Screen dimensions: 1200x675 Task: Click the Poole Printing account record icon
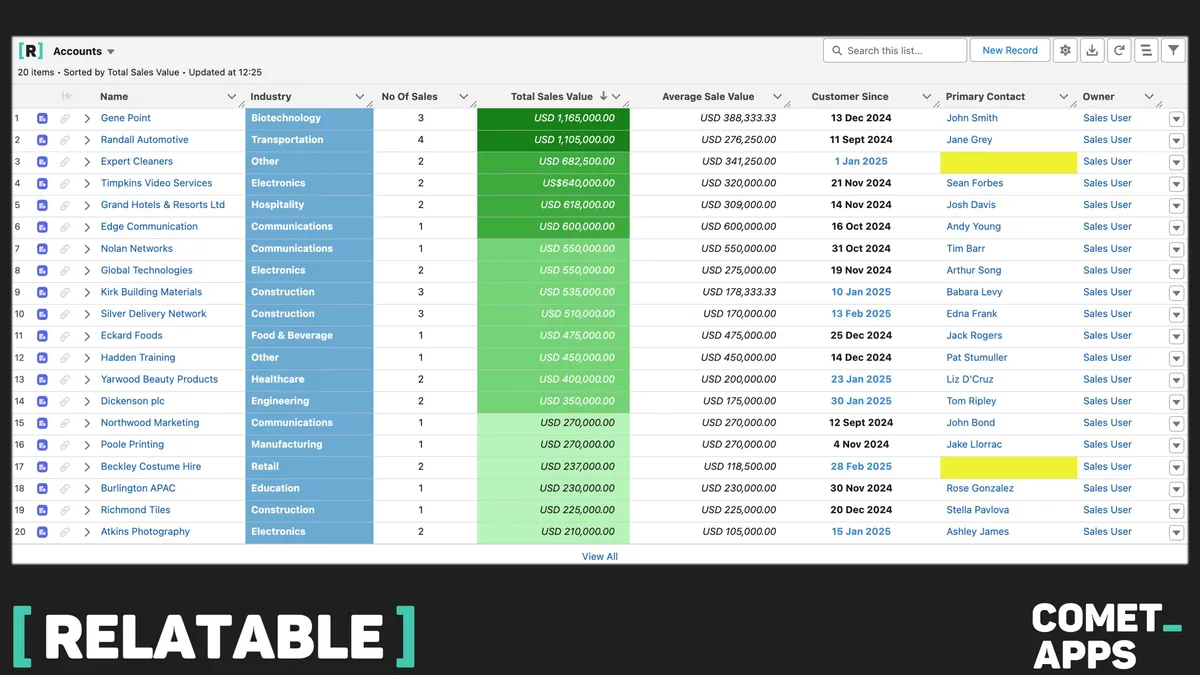[43, 445]
